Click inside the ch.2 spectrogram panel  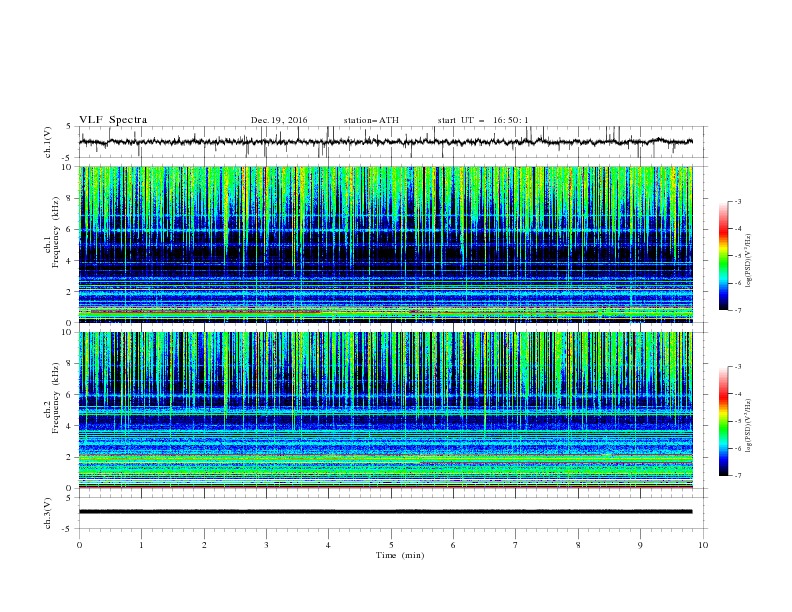click(x=385, y=410)
